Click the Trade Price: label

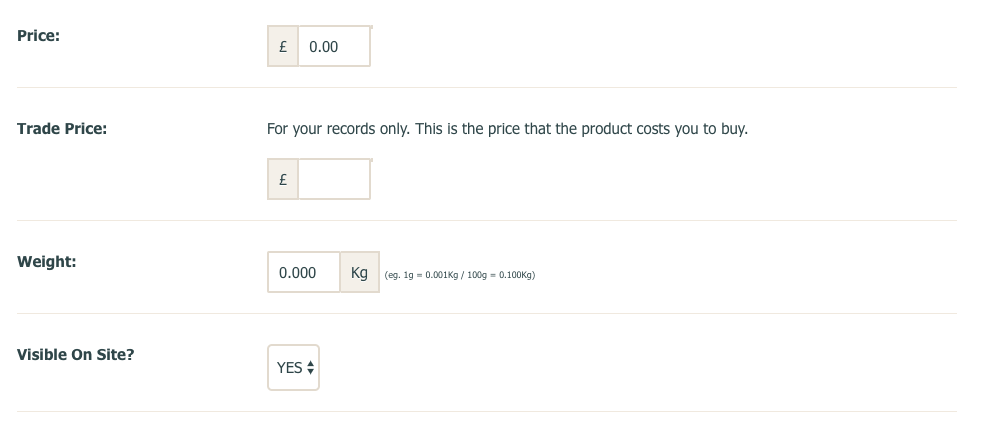(62, 129)
